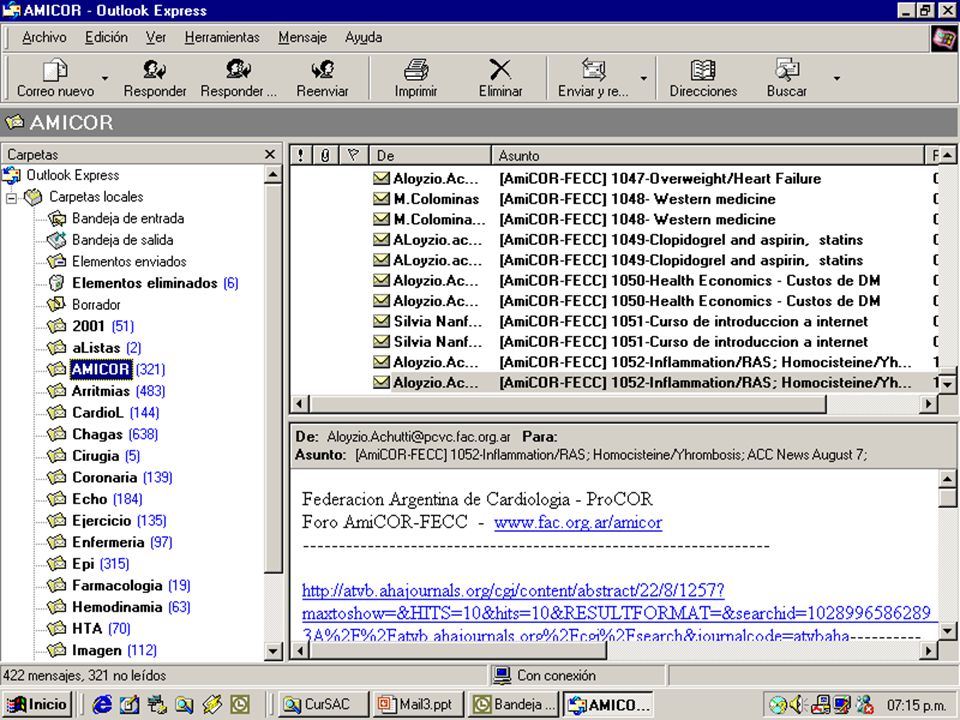Select first 1049-Clopidogrel and aspirin message
The height and width of the screenshot is (720, 960).
[612, 240]
